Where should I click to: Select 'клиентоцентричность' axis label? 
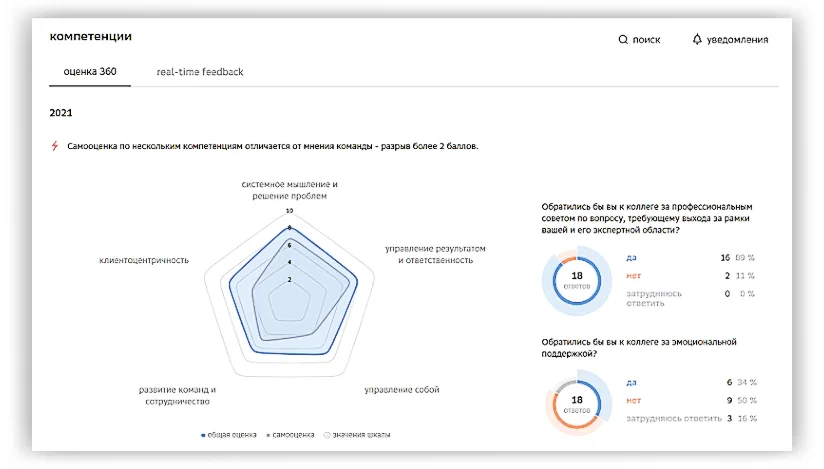click(144, 260)
